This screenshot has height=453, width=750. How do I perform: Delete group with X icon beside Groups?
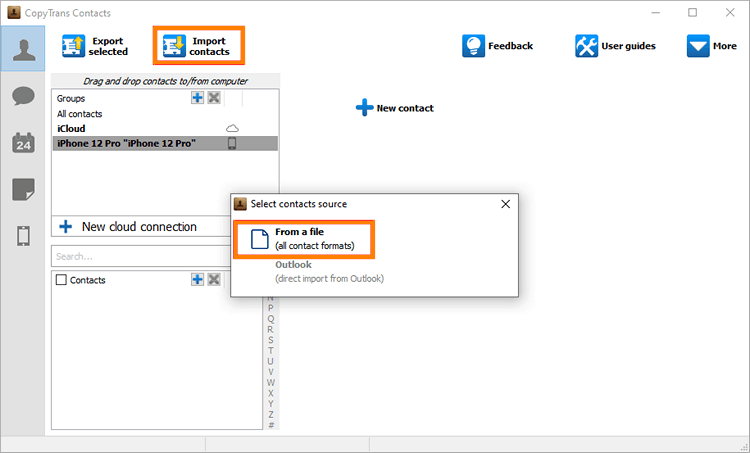[214, 98]
